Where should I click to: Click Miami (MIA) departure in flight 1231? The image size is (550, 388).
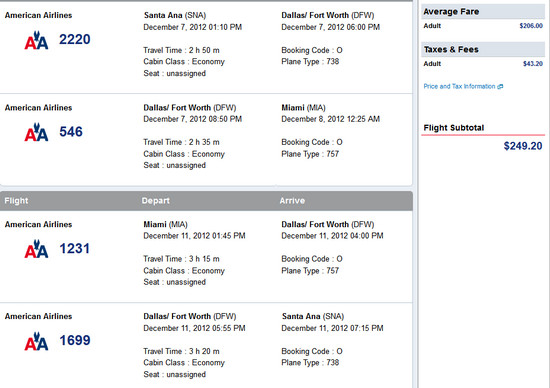(165, 224)
